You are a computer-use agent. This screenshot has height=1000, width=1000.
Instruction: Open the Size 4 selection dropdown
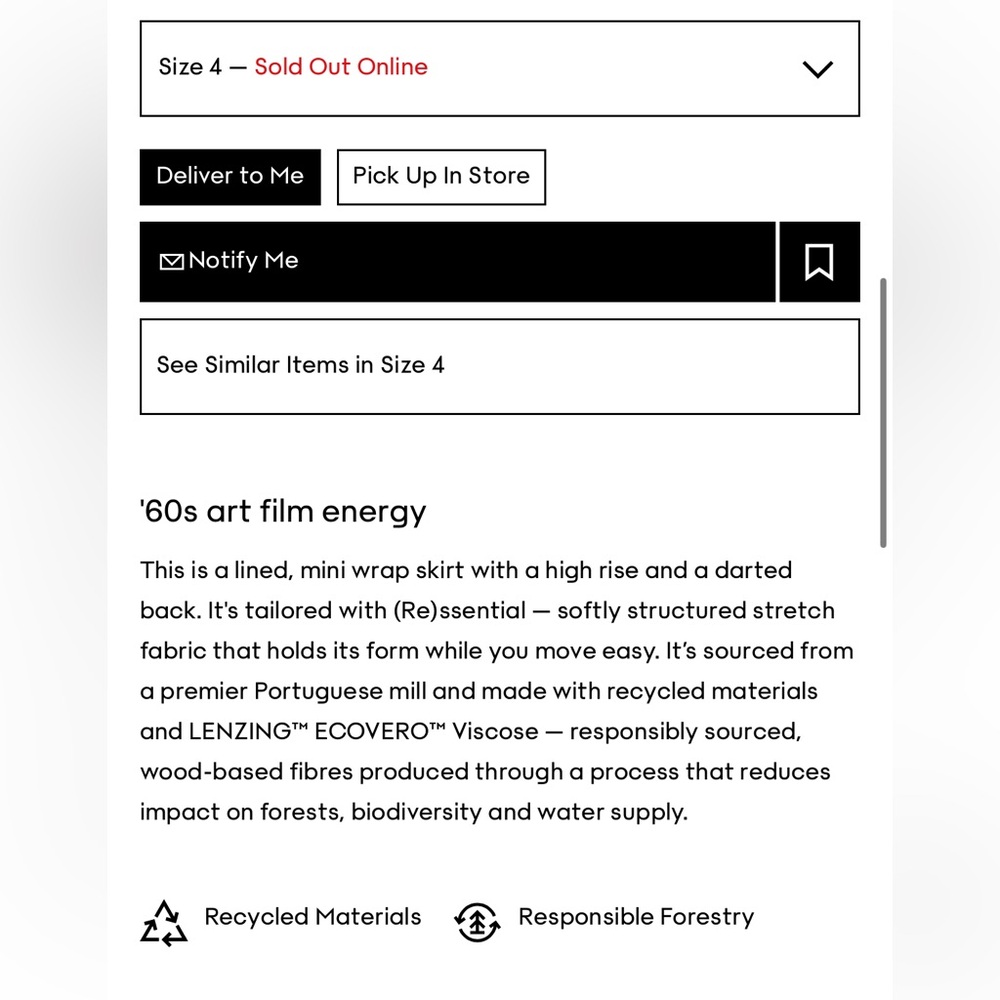[500, 69]
